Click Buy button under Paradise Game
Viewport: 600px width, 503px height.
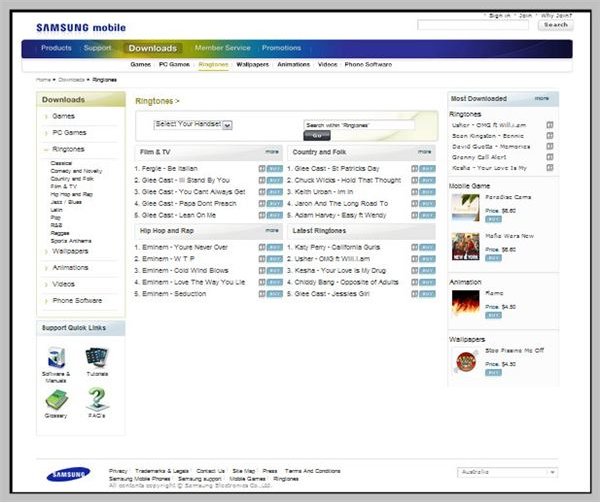(493, 219)
